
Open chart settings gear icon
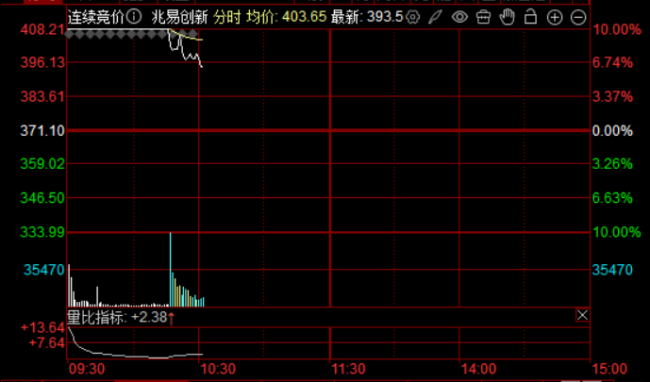(x=413, y=17)
